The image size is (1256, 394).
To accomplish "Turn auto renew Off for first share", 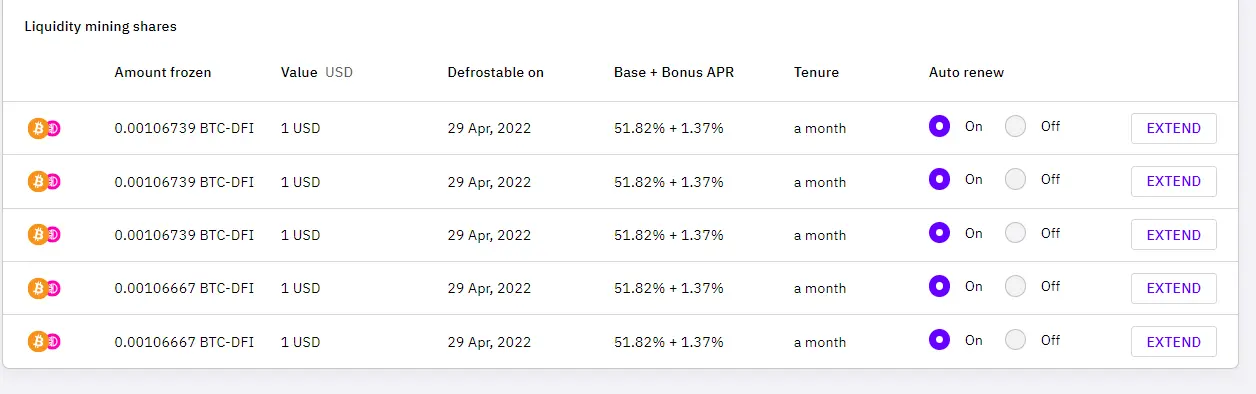I will click(1015, 126).
